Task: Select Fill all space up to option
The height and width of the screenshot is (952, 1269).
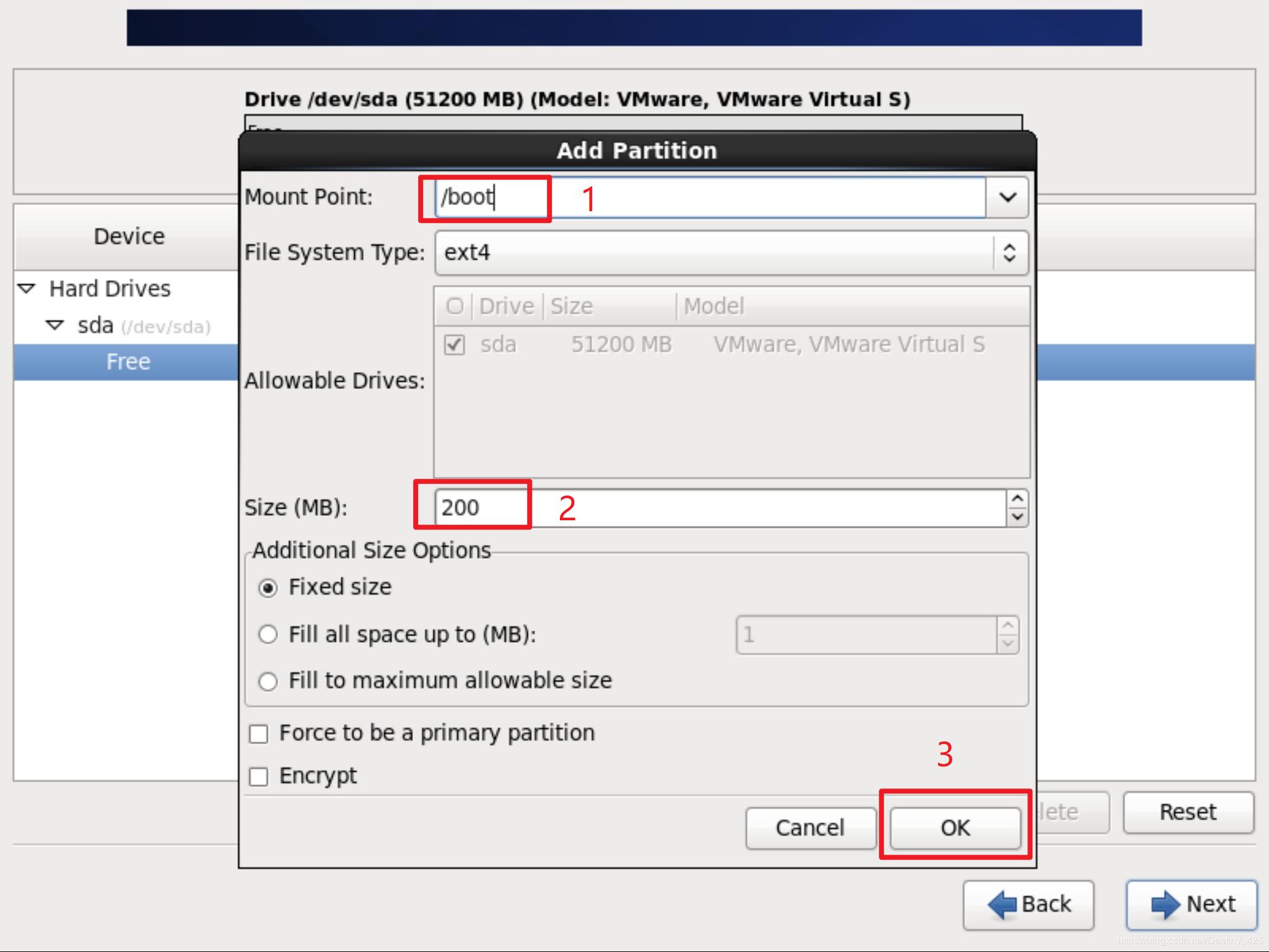Action: [x=268, y=634]
